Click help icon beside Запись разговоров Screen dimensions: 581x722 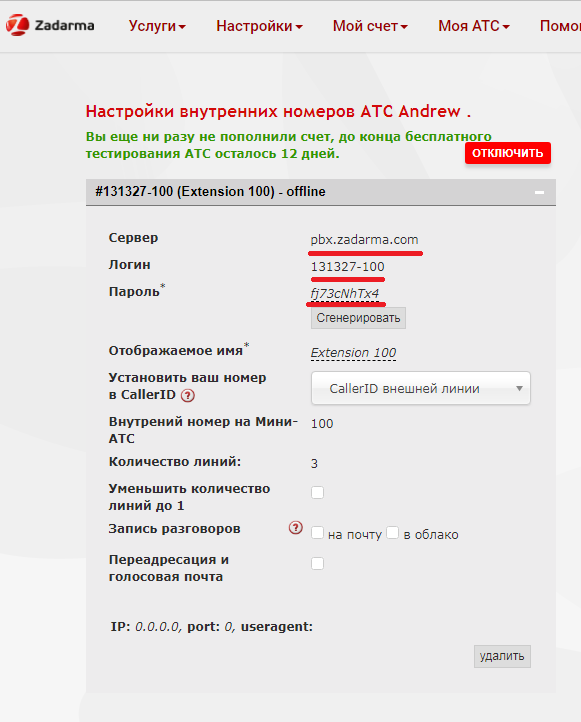point(296,528)
